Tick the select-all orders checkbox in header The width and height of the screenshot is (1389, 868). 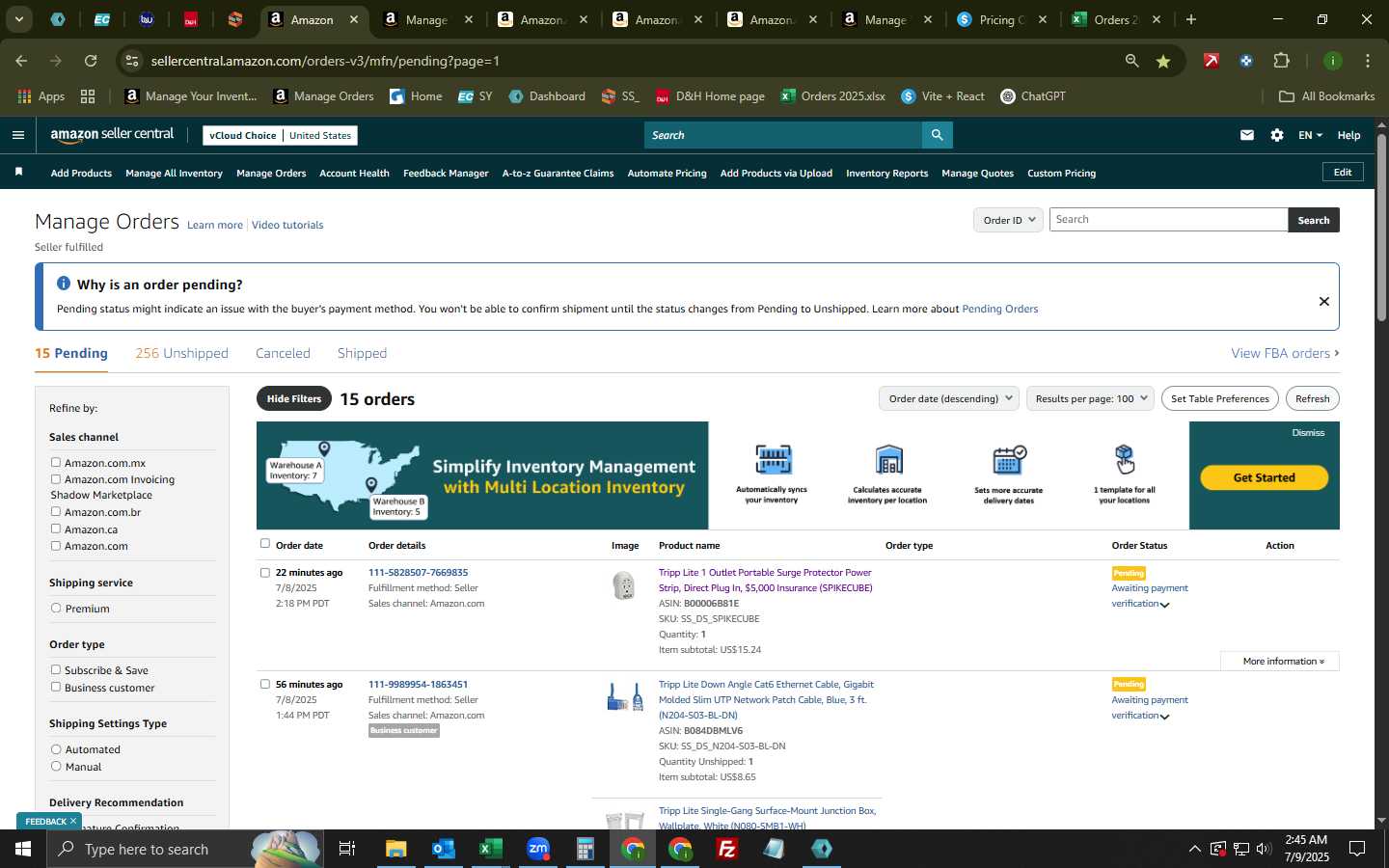(x=265, y=544)
